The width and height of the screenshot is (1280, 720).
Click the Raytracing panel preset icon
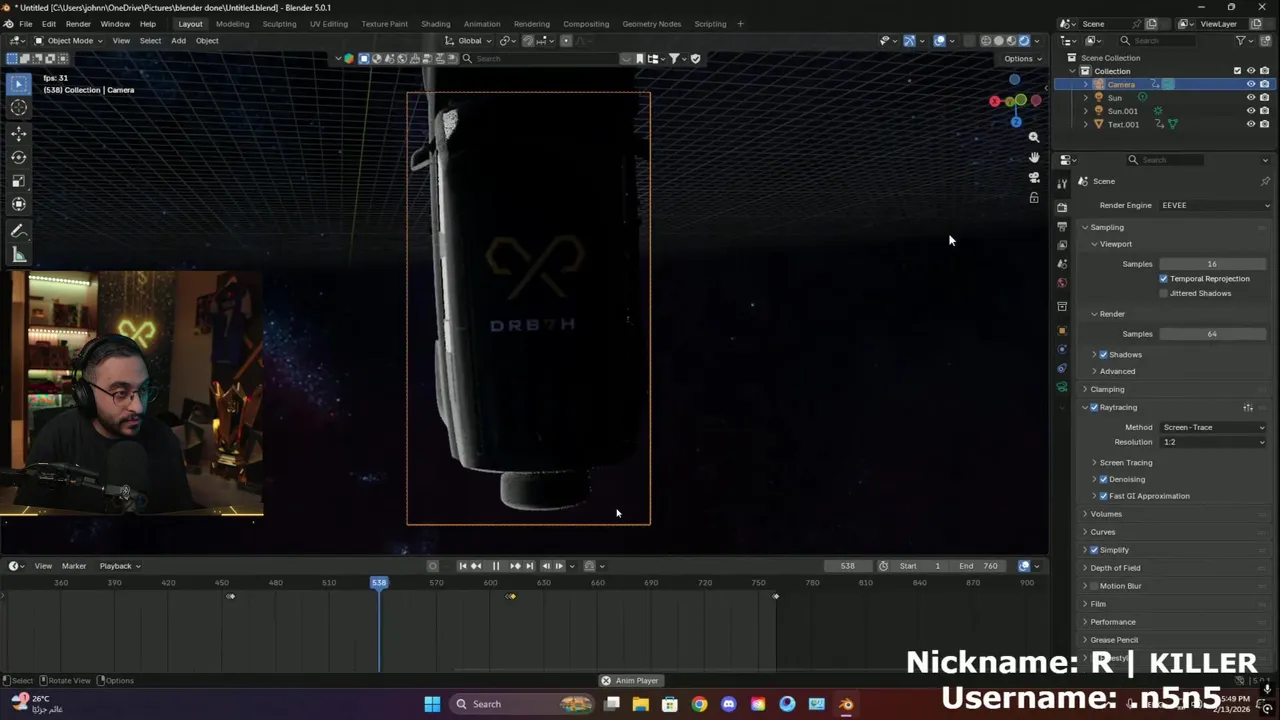(x=1248, y=407)
